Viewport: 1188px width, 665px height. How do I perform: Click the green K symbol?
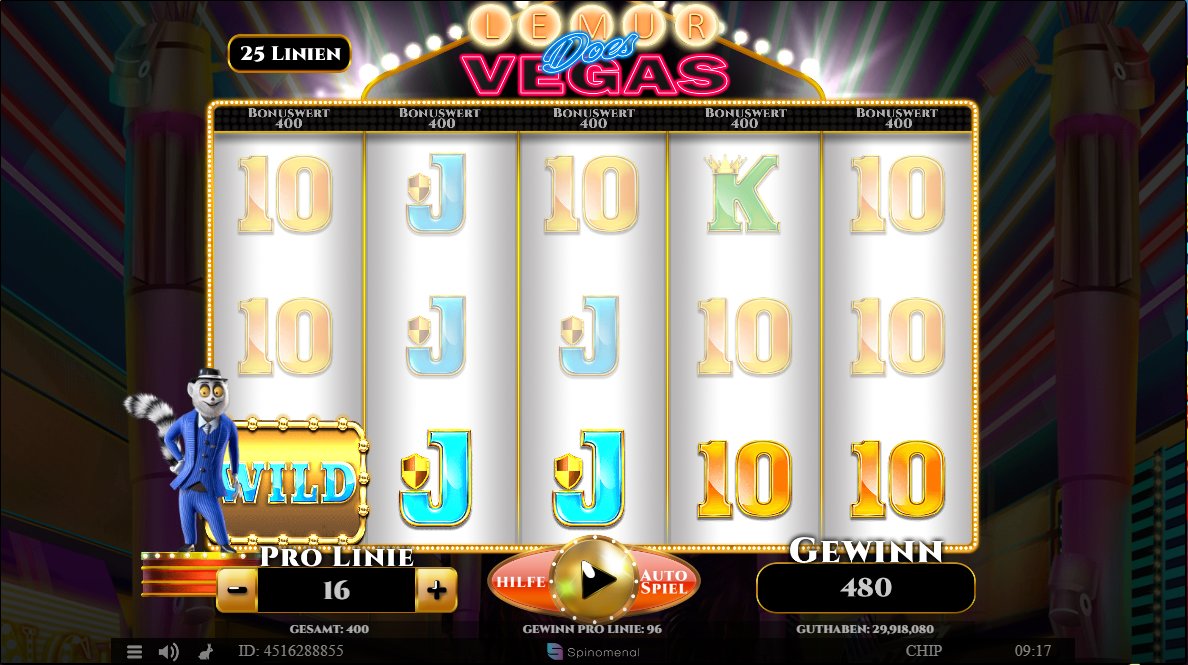pyautogui.click(x=743, y=194)
